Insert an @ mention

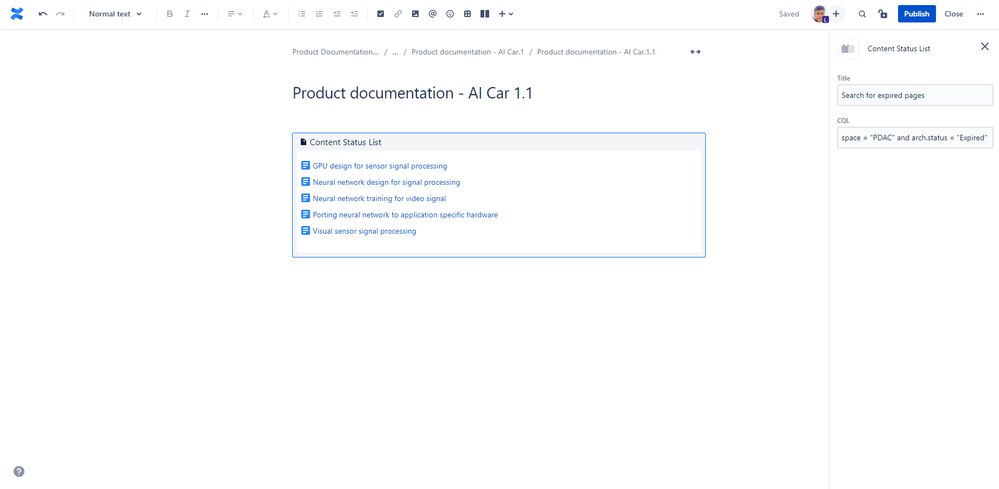433,14
